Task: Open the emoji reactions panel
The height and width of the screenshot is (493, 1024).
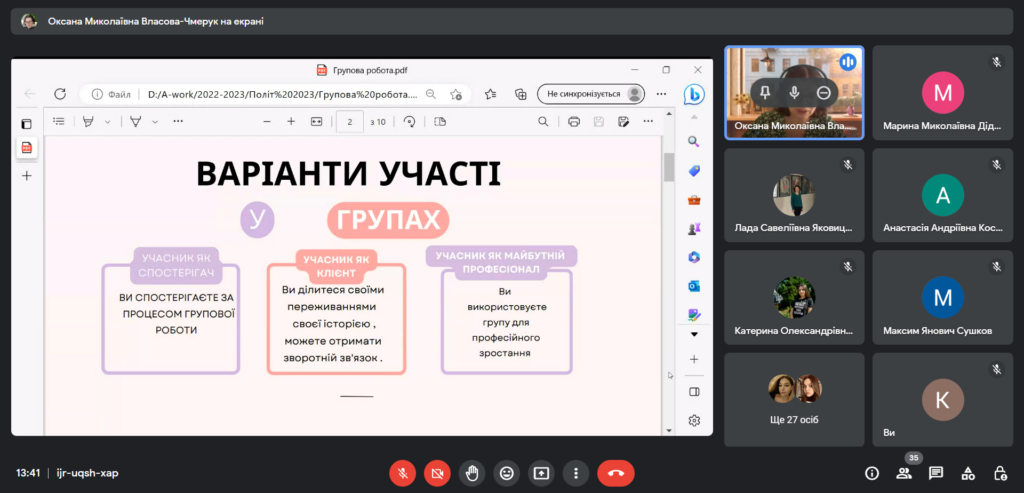Action: click(x=507, y=472)
